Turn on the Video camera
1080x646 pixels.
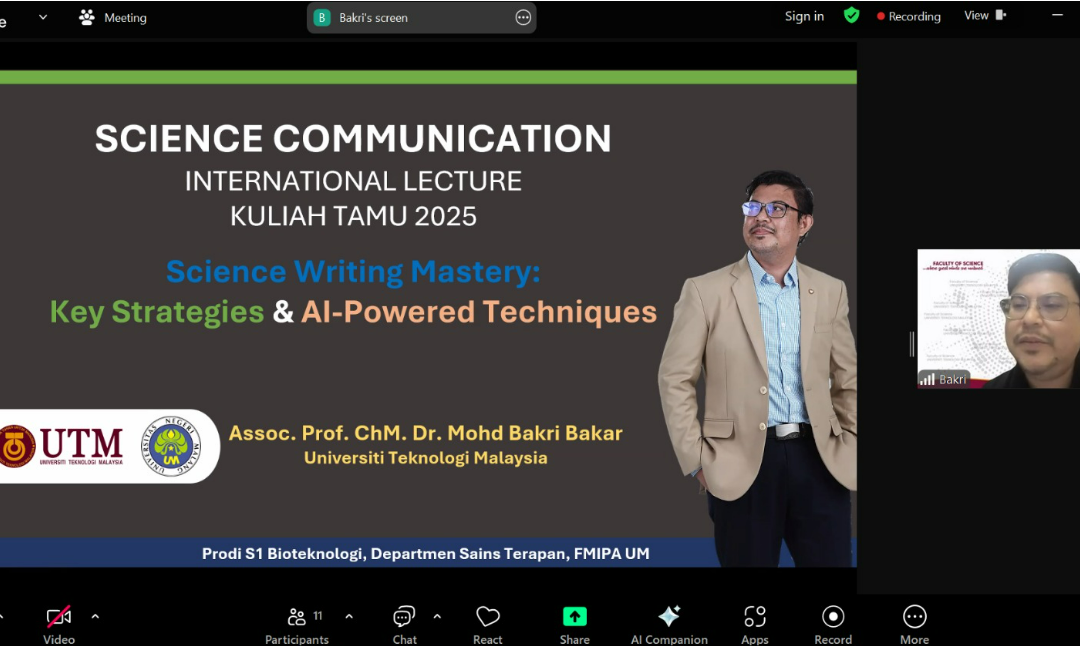pyautogui.click(x=59, y=625)
